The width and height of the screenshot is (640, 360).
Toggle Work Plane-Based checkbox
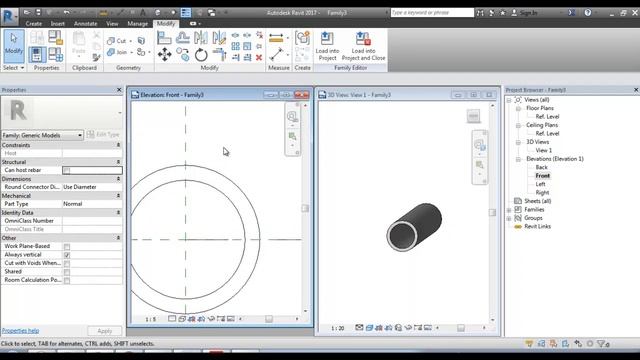pos(67,247)
